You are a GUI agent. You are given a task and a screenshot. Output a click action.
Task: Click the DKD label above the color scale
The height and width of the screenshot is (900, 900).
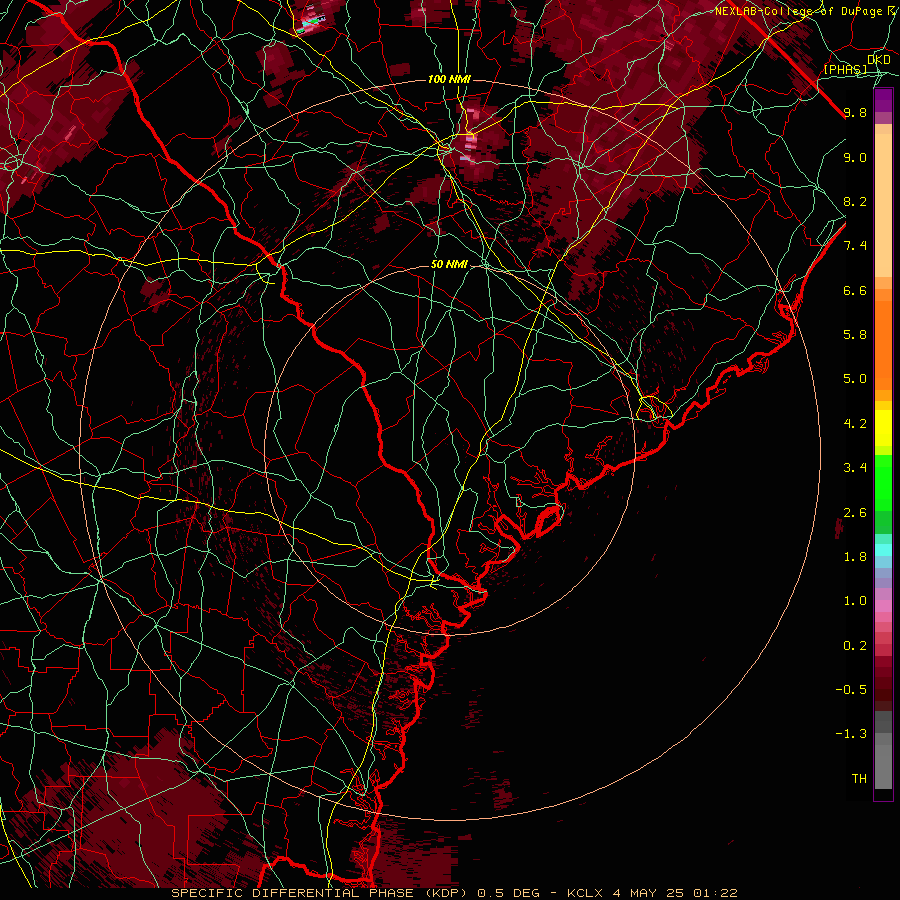pos(879,60)
